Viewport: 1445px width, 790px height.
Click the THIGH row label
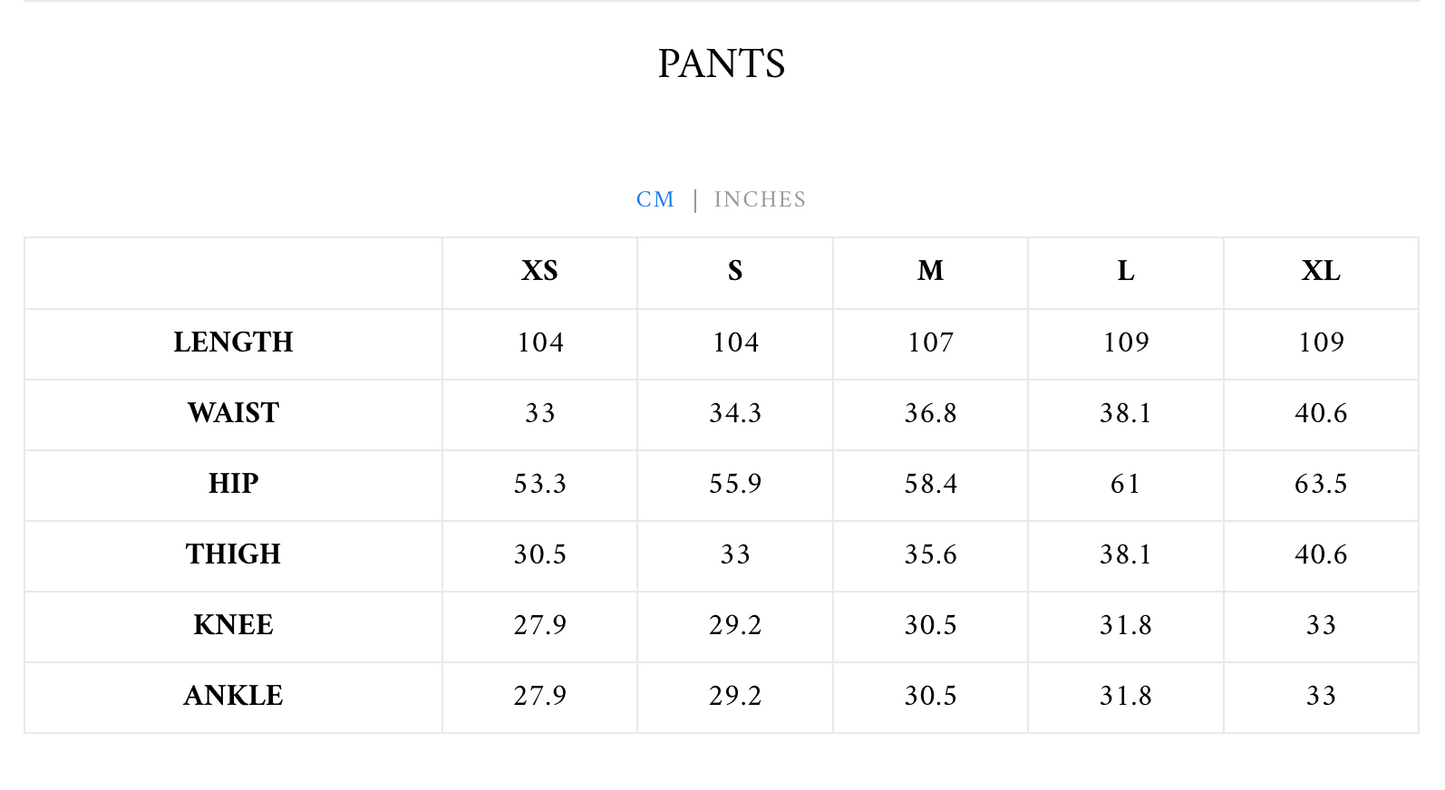coord(233,555)
